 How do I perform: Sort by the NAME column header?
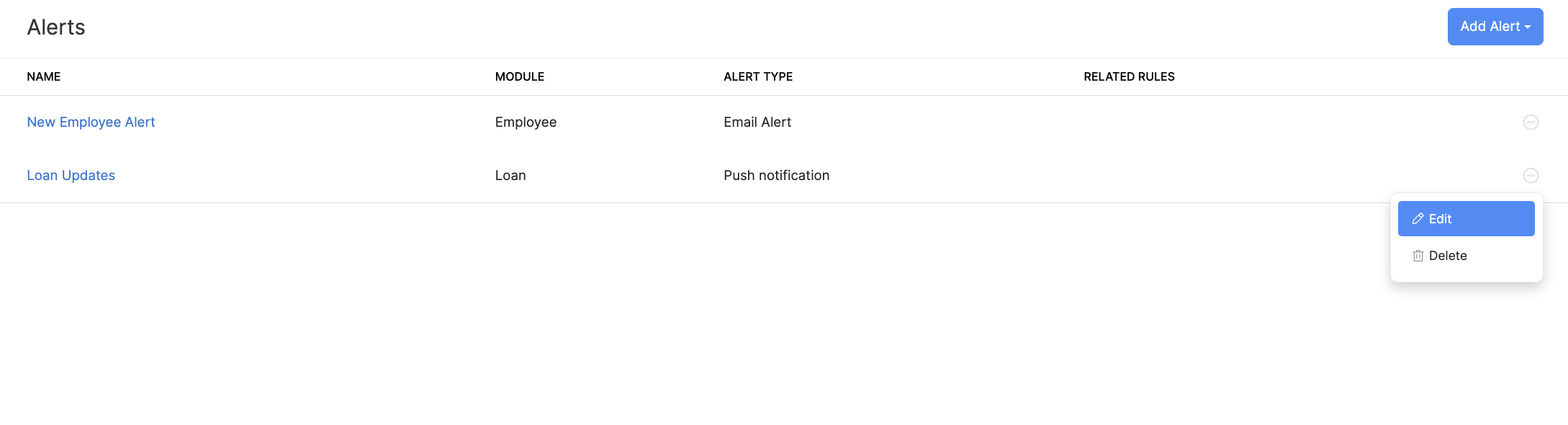43,76
